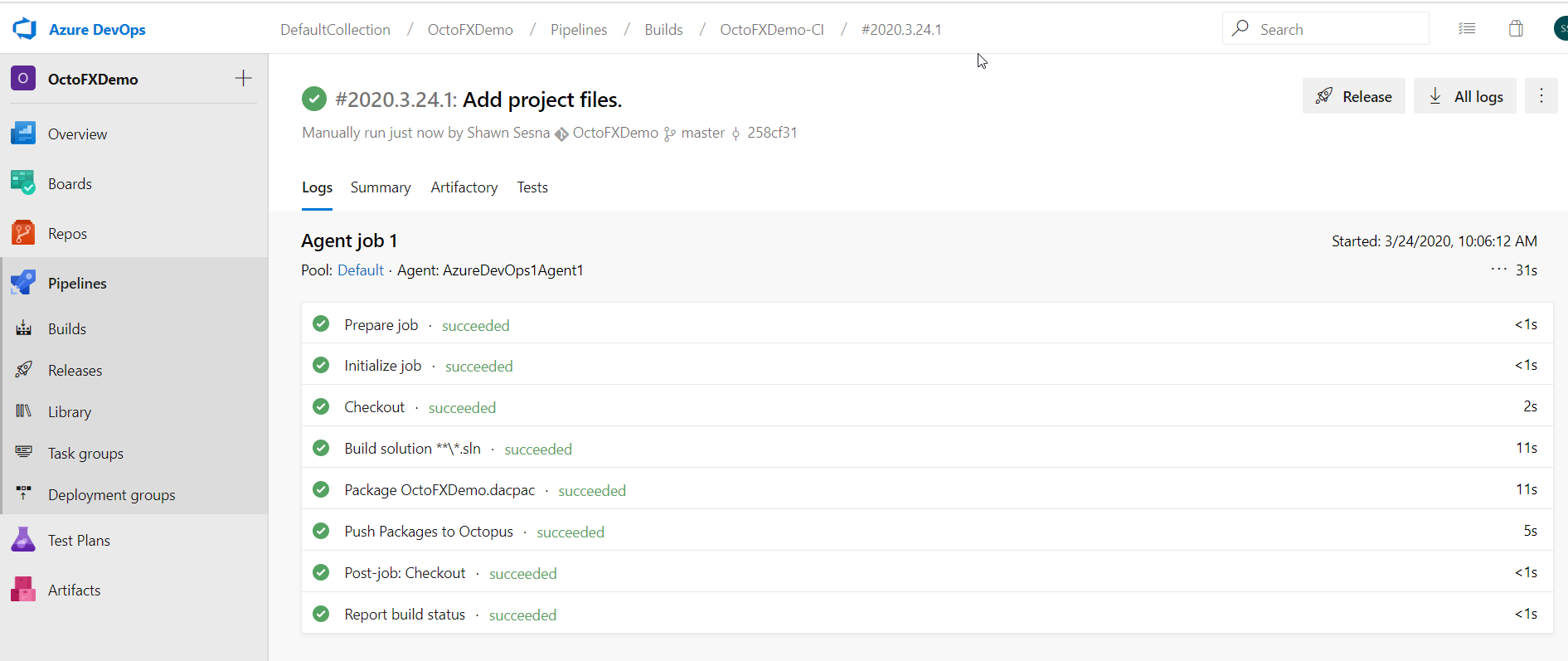
Task: Open the Push Packages to Octopus step
Action: 429,532
